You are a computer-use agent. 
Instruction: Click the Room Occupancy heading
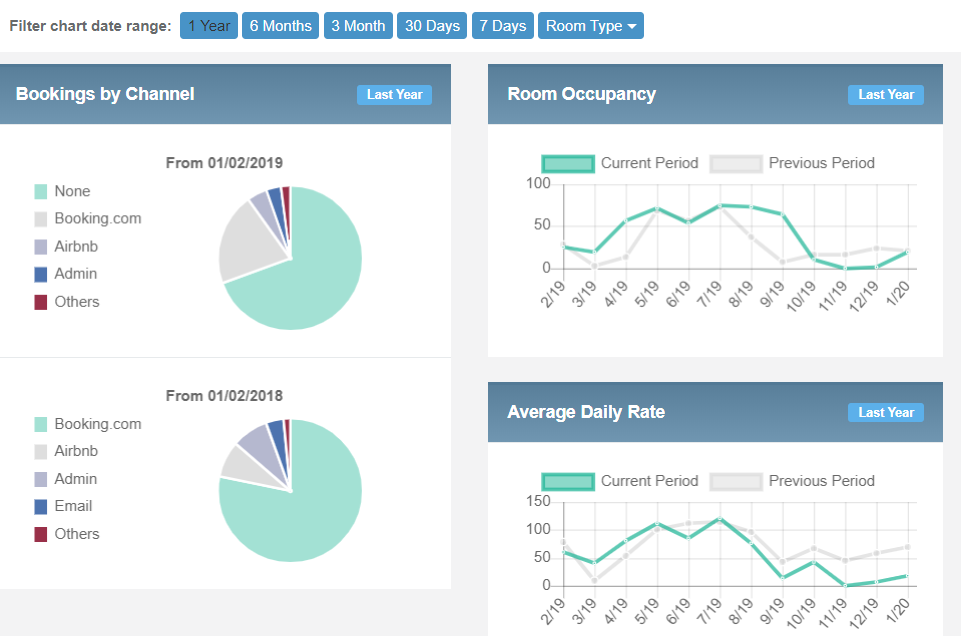582,94
